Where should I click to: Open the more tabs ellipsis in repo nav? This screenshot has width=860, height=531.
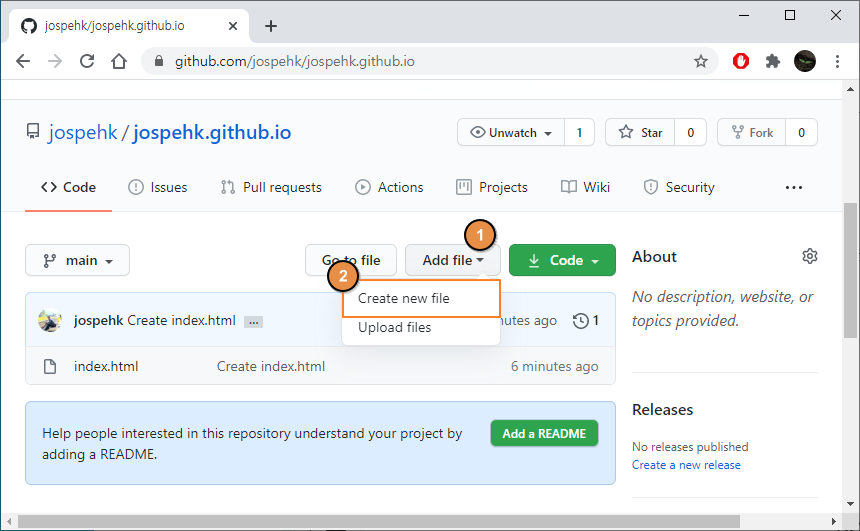[794, 188]
